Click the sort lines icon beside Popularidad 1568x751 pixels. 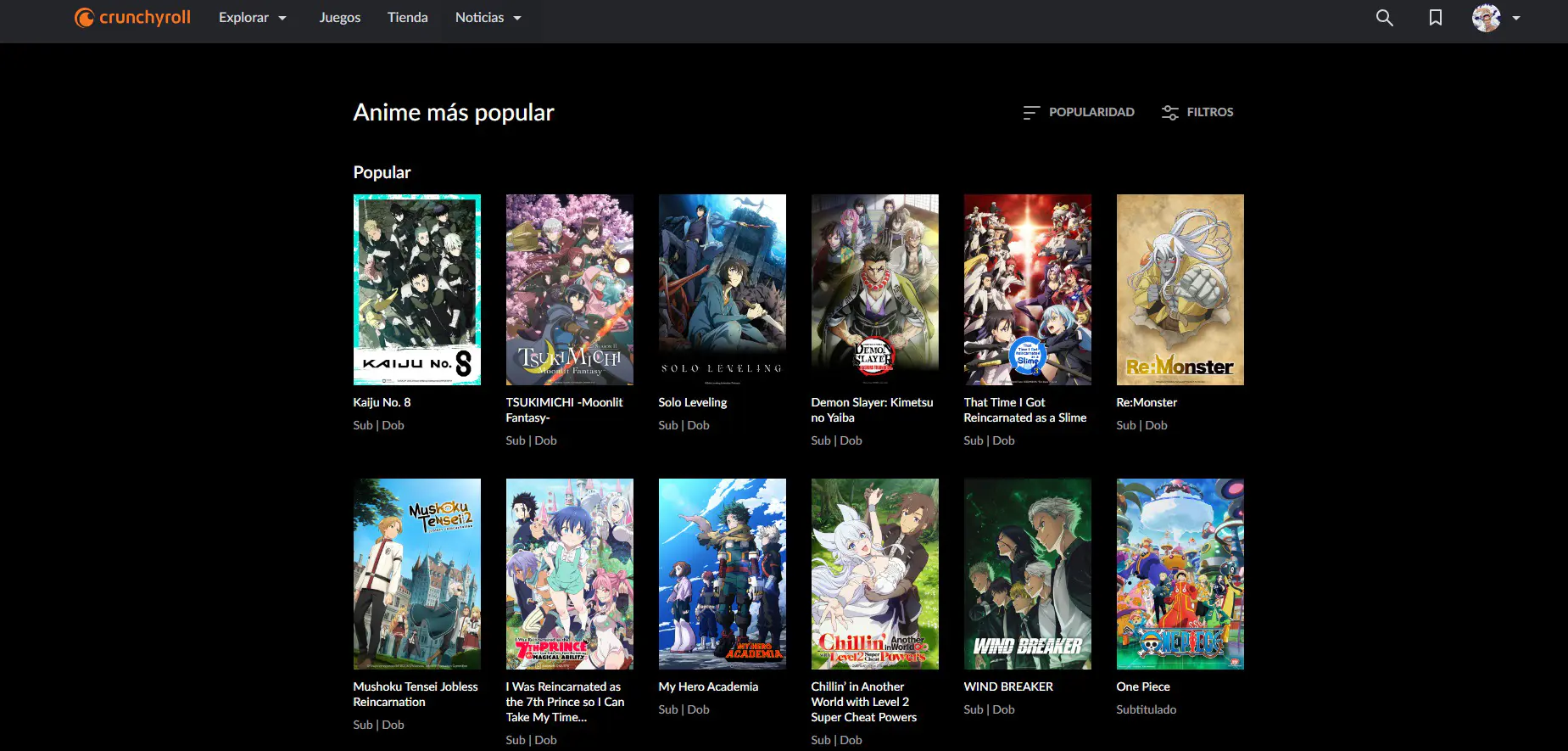(1031, 112)
